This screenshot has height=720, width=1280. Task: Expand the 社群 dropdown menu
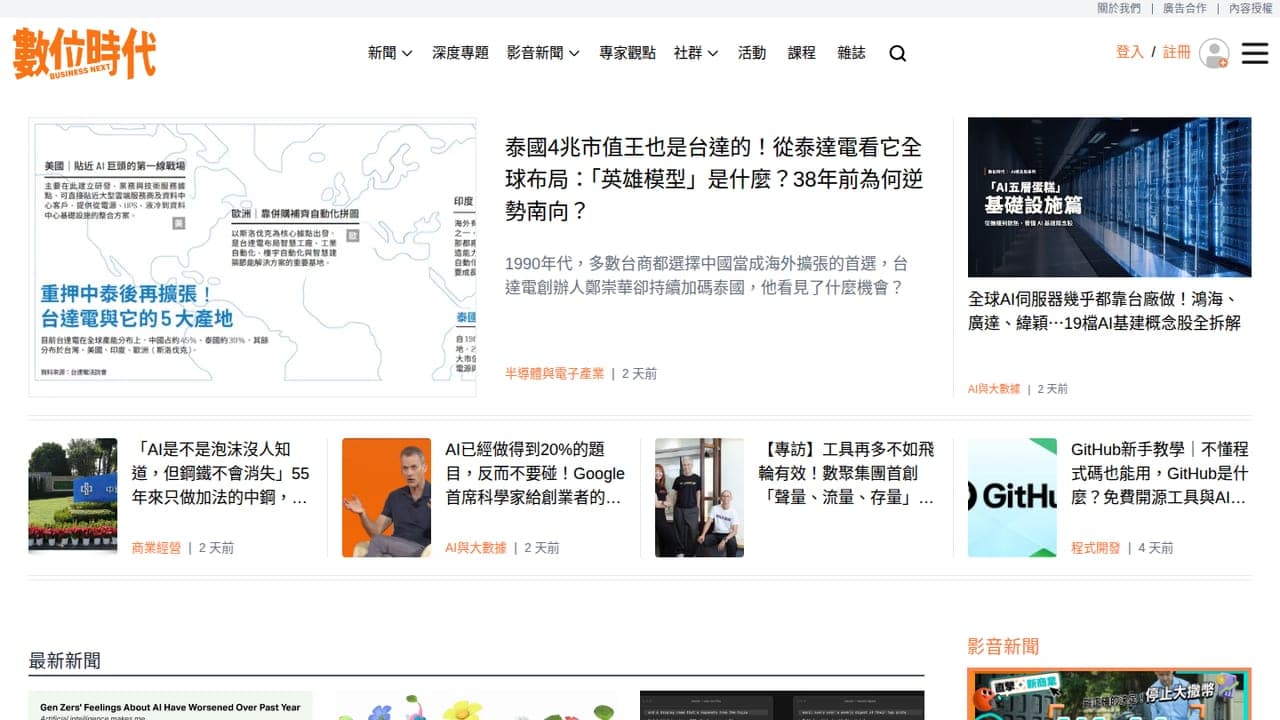point(696,53)
